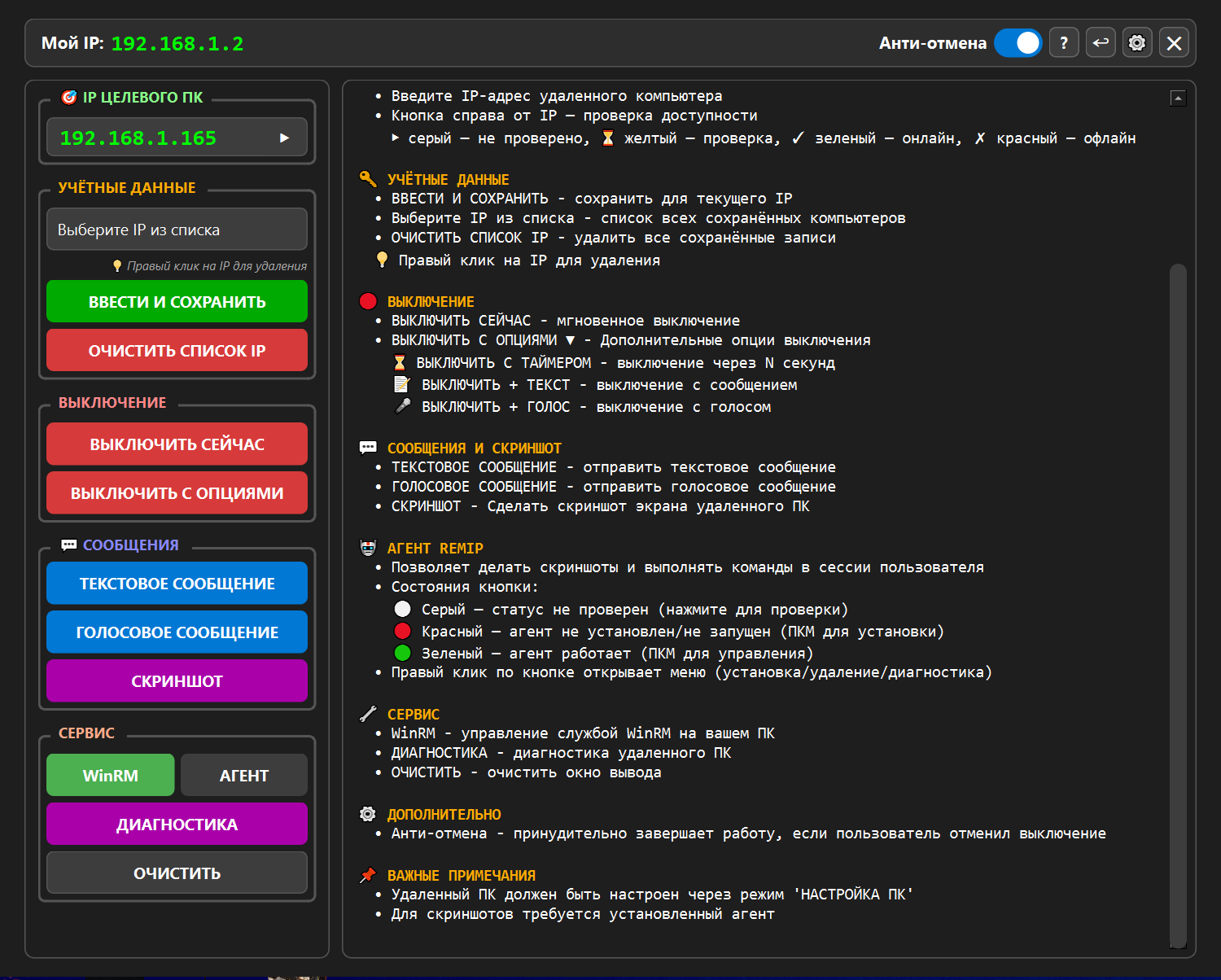Clear saved IPs with "ОЧИСТИТЬ СПИСОК IP"
Image resolution: width=1221 pixels, height=980 pixels.
(177, 350)
